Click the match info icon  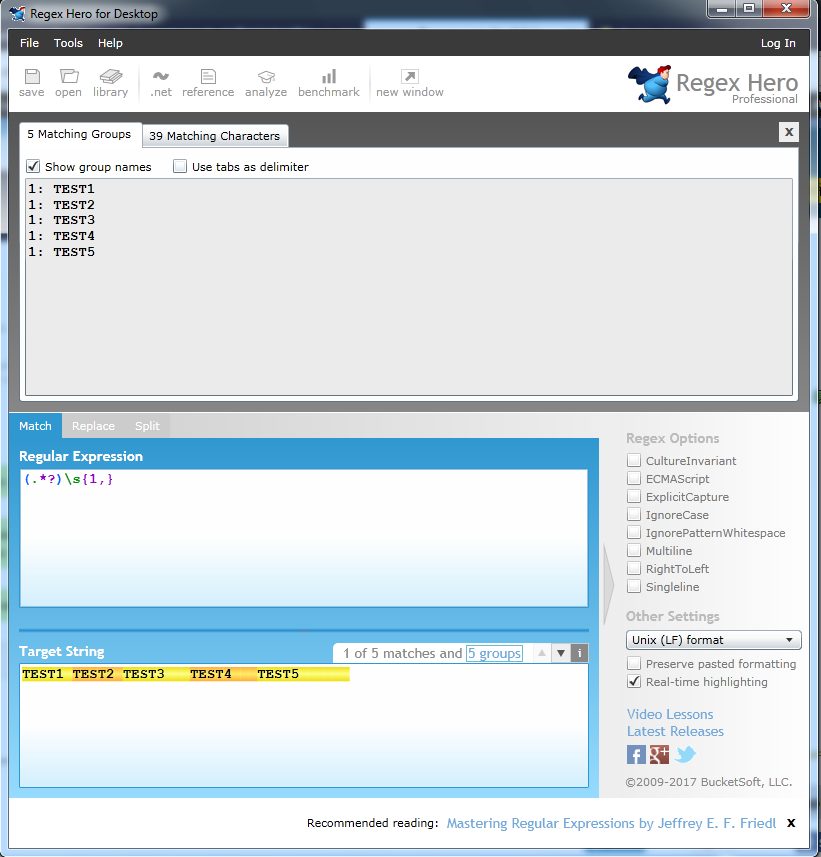pos(579,653)
